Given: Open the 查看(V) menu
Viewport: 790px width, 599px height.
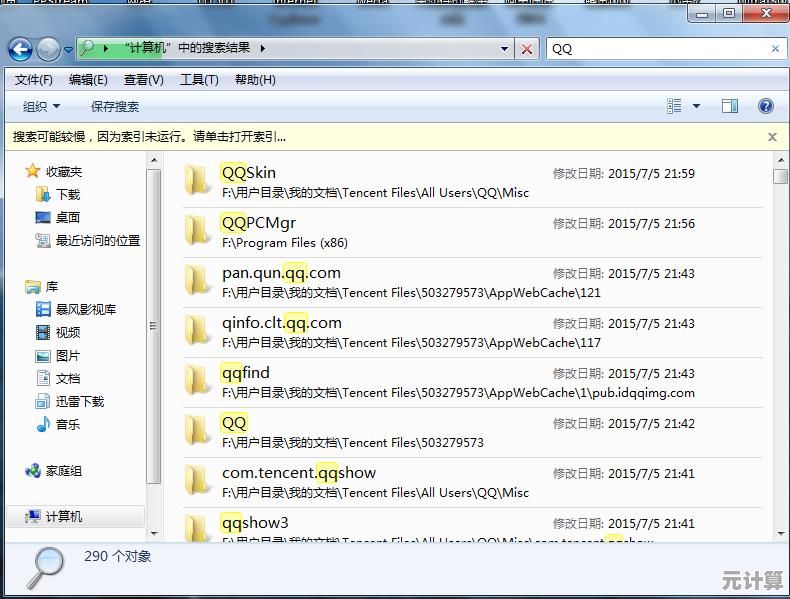Looking at the screenshot, I should coord(144,80).
